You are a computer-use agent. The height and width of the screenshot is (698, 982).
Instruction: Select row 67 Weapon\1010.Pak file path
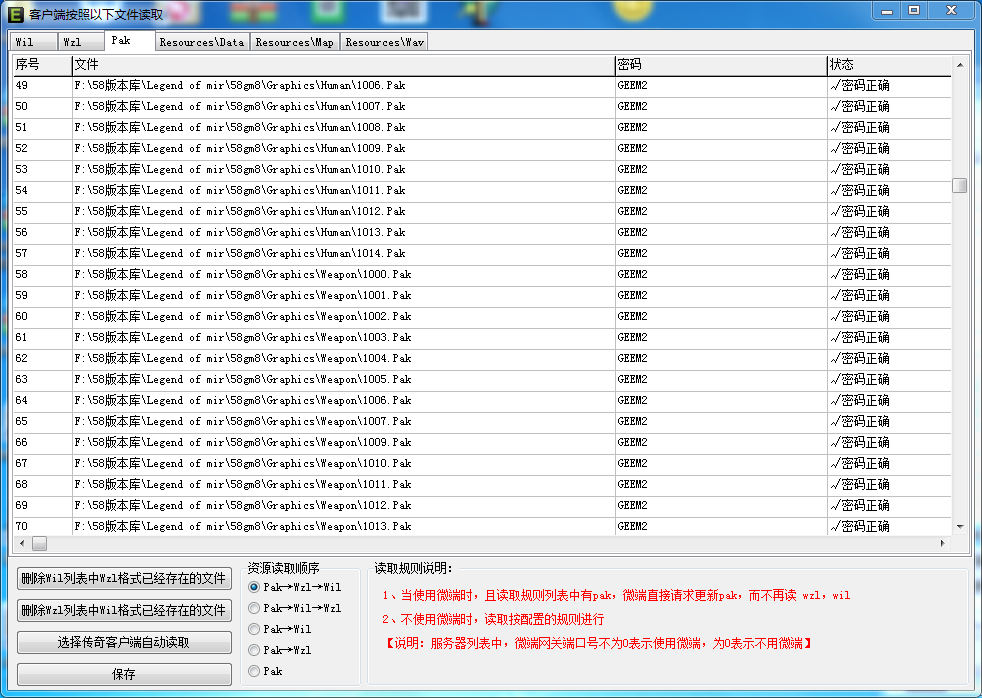pyautogui.click(x=243, y=463)
